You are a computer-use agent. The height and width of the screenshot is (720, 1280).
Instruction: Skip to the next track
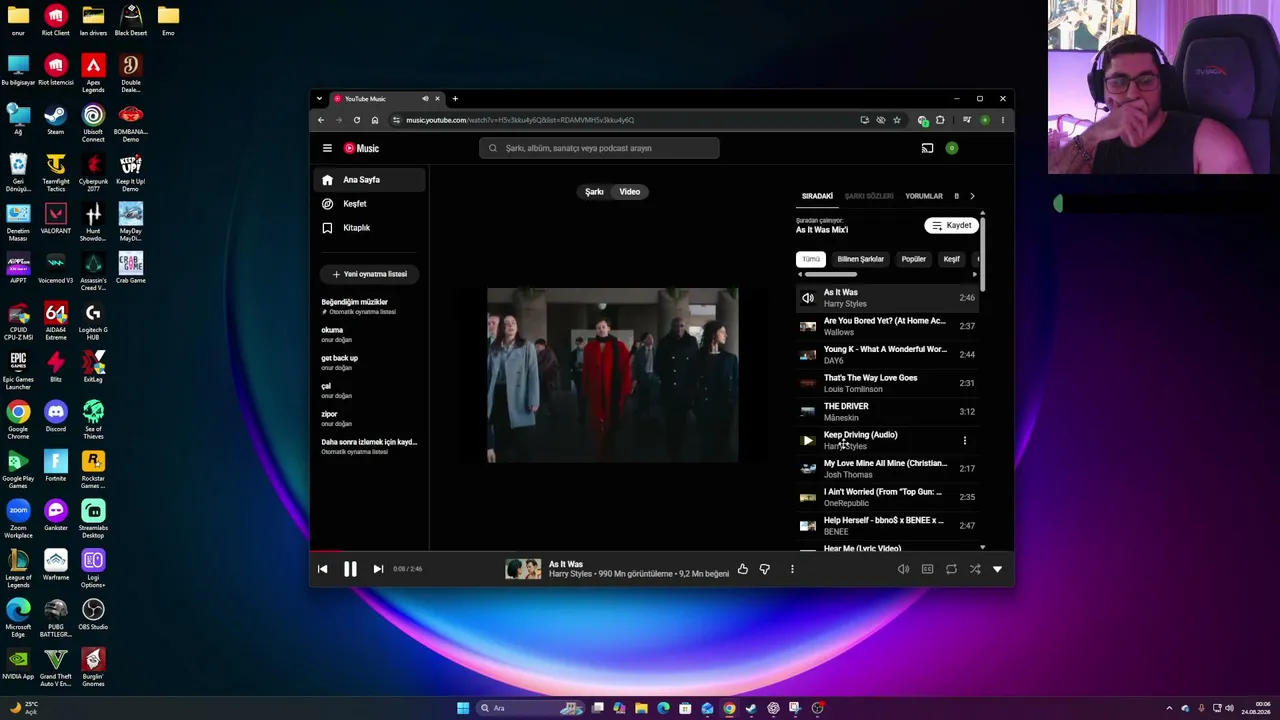[x=378, y=569]
